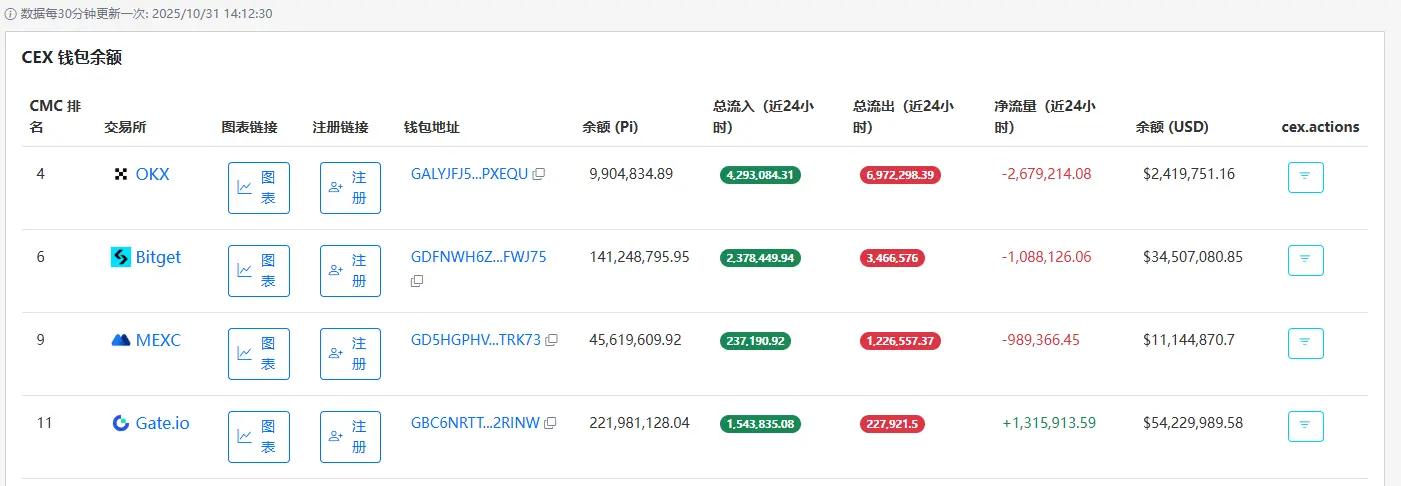Select net flow value +1,315,913.59
1401x486 pixels.
click(1049, 423)
